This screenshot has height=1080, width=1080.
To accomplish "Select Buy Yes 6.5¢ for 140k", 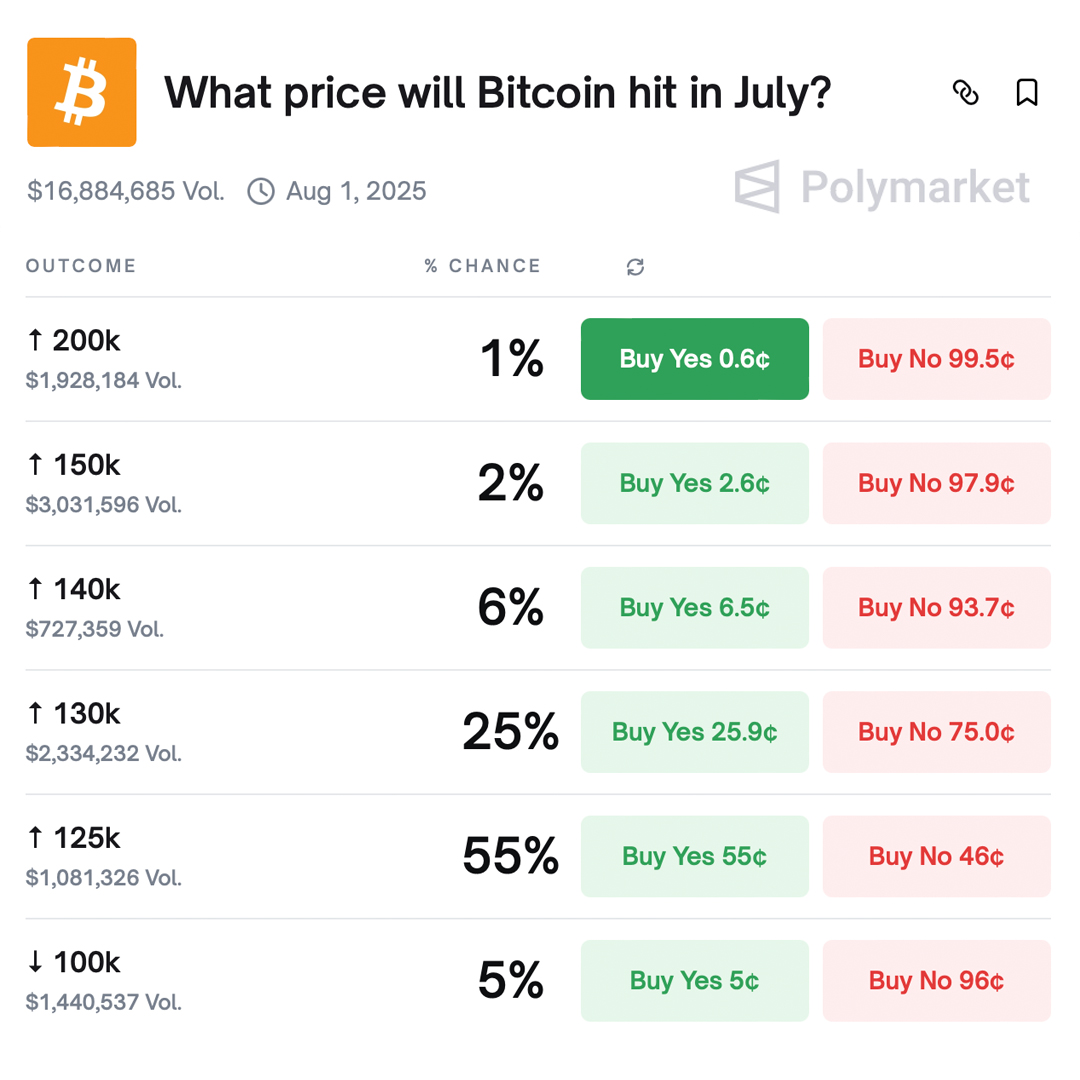I will [694, 608].
